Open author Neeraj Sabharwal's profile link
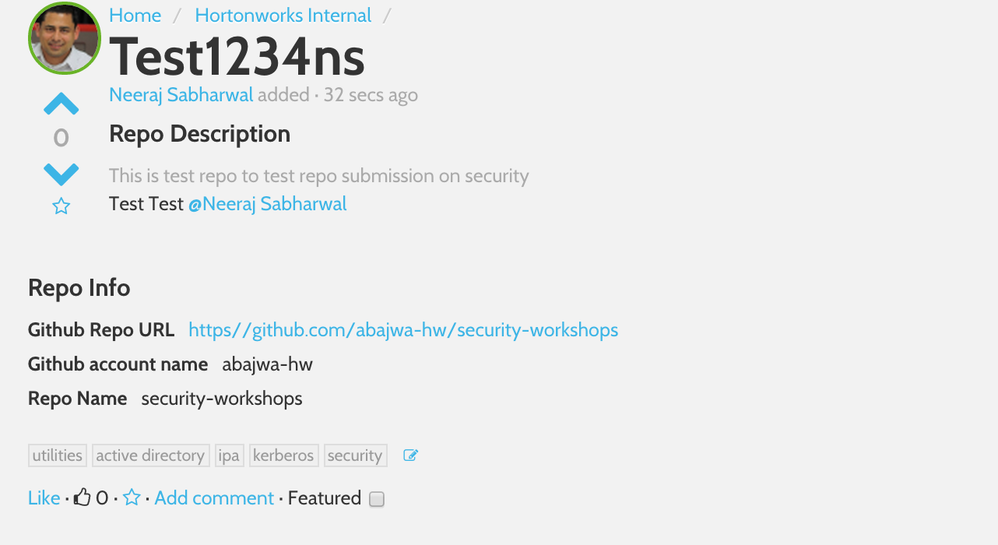 pos(181,95)
